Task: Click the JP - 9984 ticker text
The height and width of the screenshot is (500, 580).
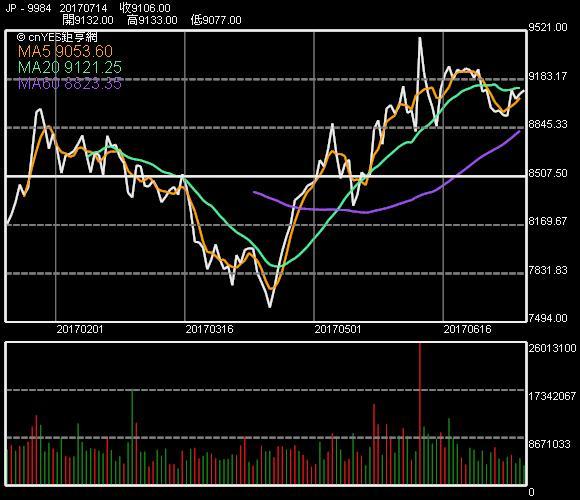Action: pos(28,8)
